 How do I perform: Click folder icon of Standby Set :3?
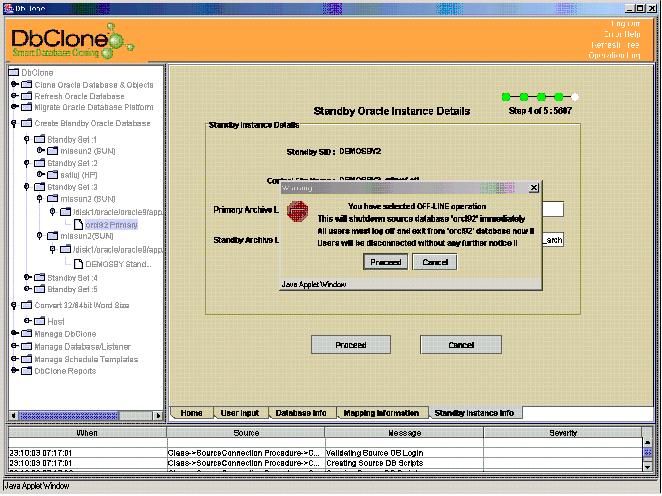tap(39, 187)
